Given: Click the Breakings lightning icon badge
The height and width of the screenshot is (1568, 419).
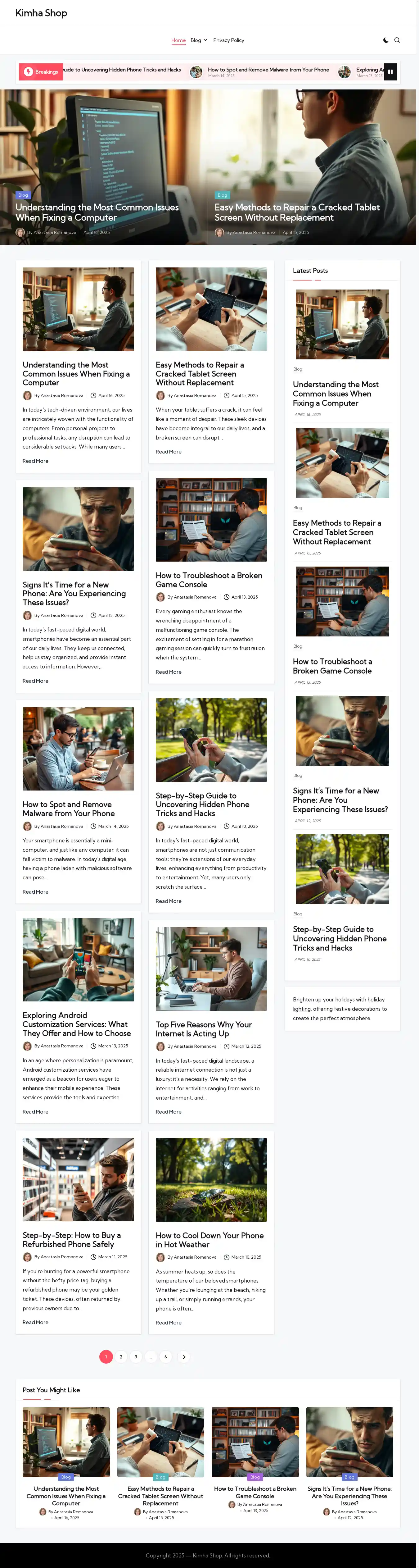Looking at the screenshot, I should [x=29, y=72].
